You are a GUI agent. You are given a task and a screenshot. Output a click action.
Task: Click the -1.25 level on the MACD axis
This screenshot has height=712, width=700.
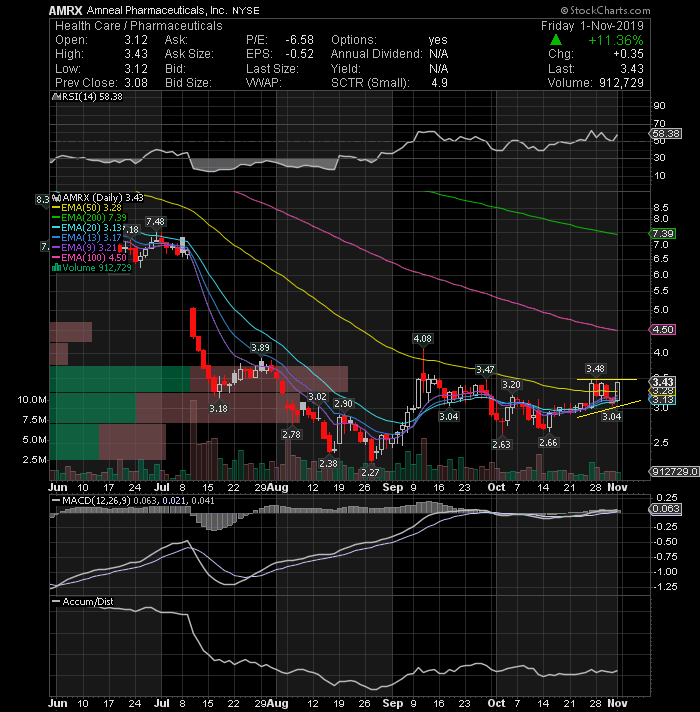pyautogui.click(x=665, y=587)
